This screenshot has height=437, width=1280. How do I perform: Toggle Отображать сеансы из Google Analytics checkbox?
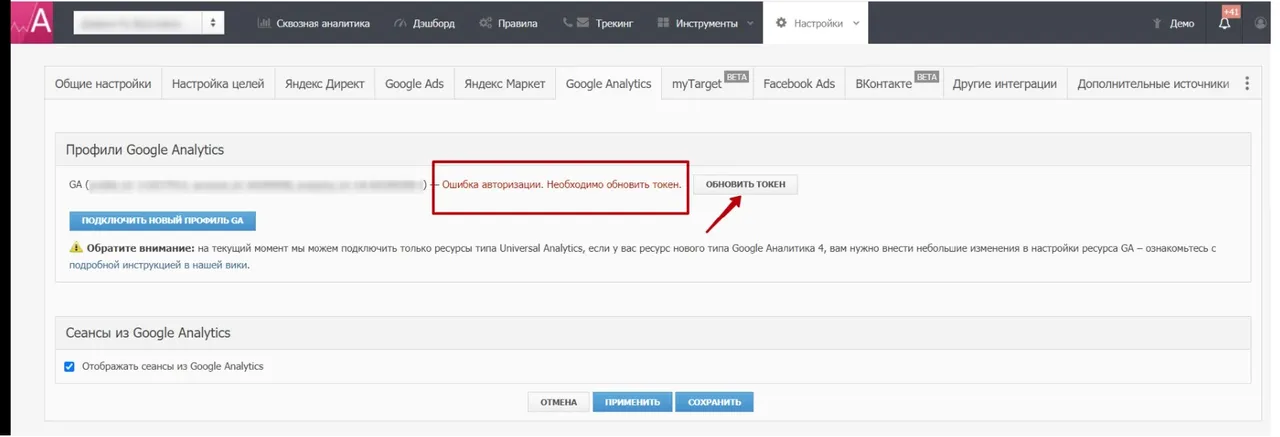coord(69,366)
